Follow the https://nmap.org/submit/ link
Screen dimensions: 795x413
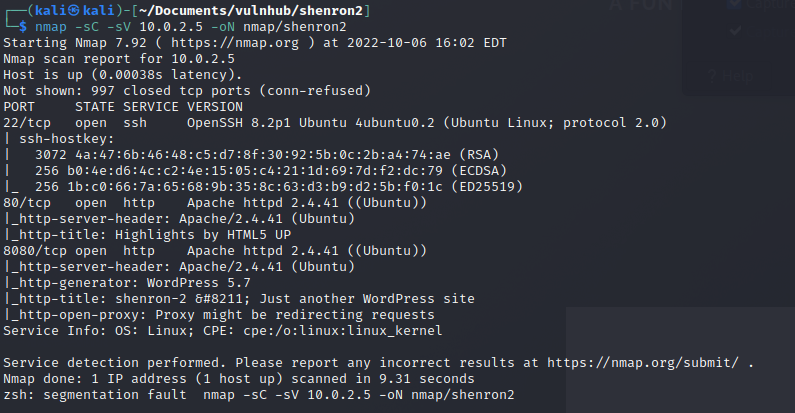tap(642, 363)
